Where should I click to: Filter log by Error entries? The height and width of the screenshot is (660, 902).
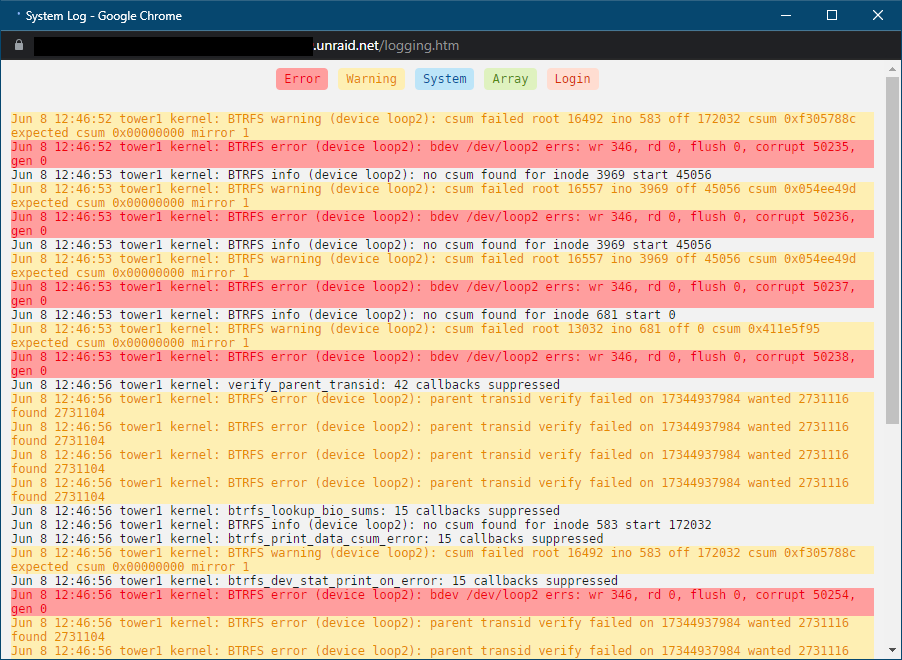click(301, 79)
